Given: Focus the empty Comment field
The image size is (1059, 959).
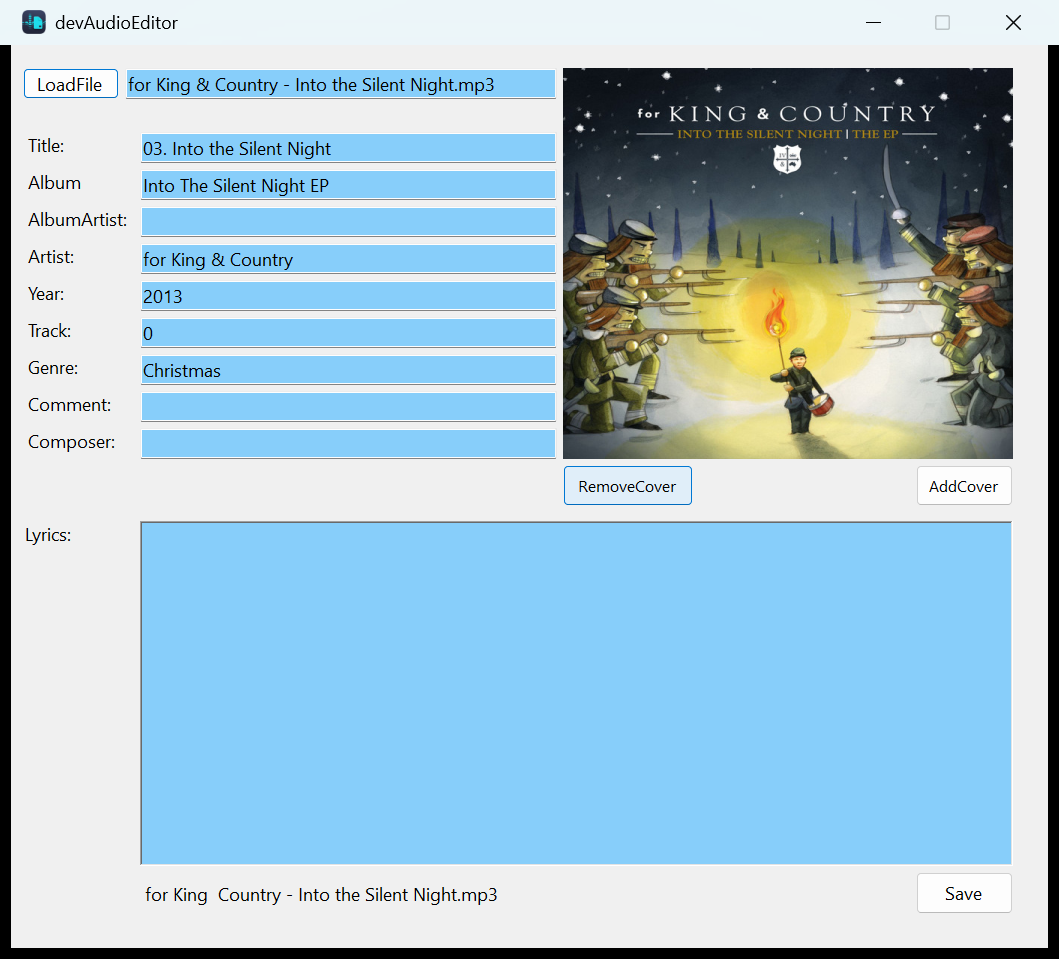Looking at the screenshot, I should click(348, 407).
